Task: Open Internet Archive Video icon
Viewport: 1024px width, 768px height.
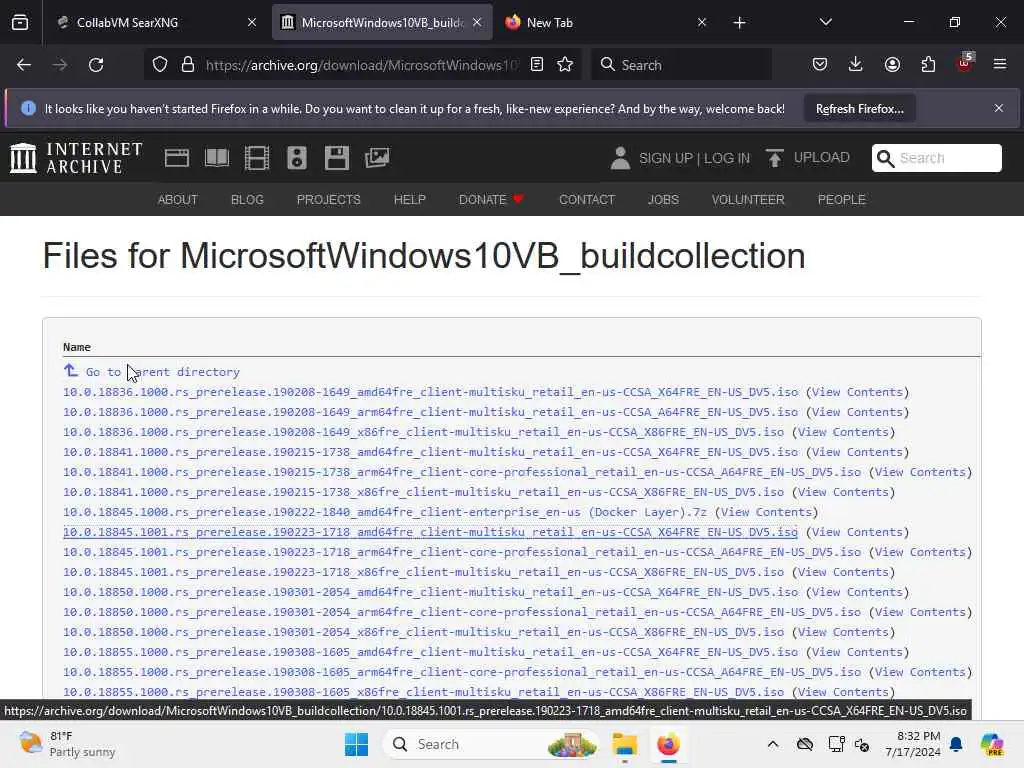Action: tap(257, 158)
